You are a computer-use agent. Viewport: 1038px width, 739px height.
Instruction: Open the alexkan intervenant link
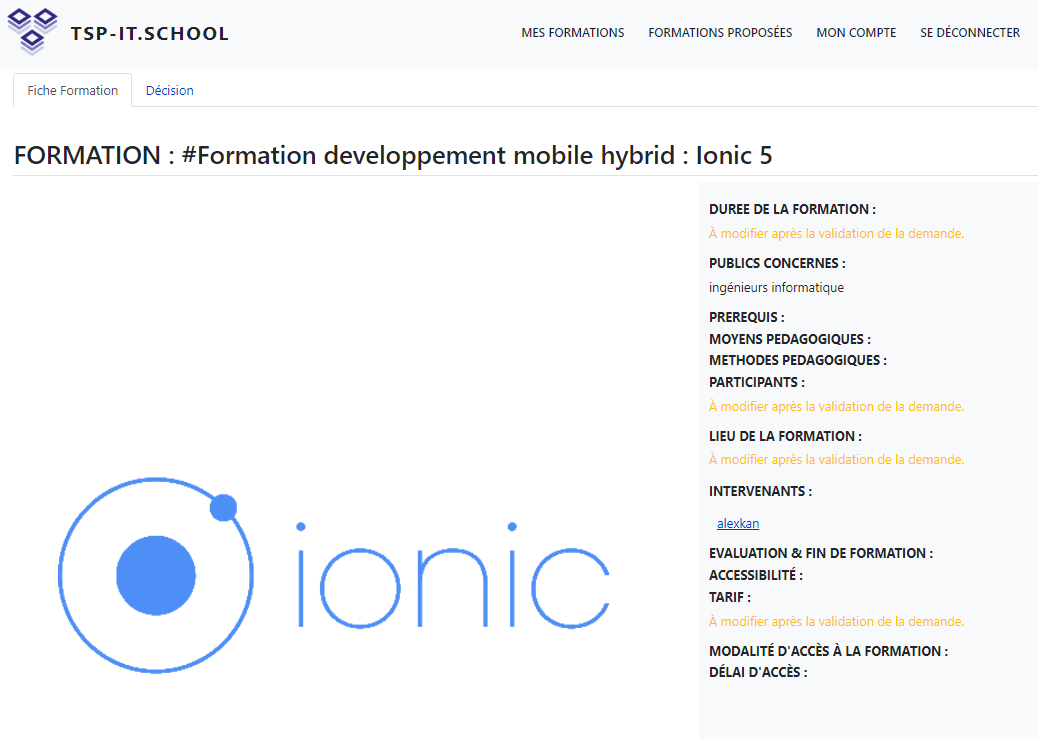738,523
